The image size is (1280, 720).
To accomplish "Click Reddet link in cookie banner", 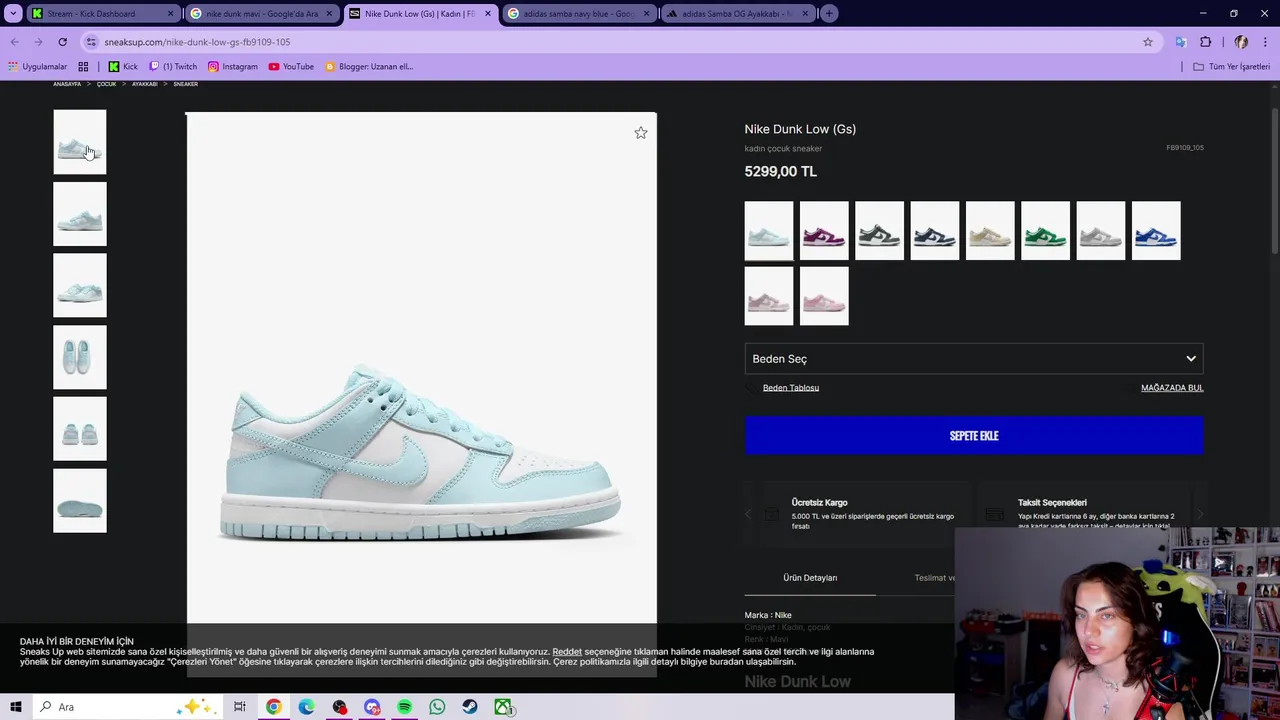I will click(567, 652).
